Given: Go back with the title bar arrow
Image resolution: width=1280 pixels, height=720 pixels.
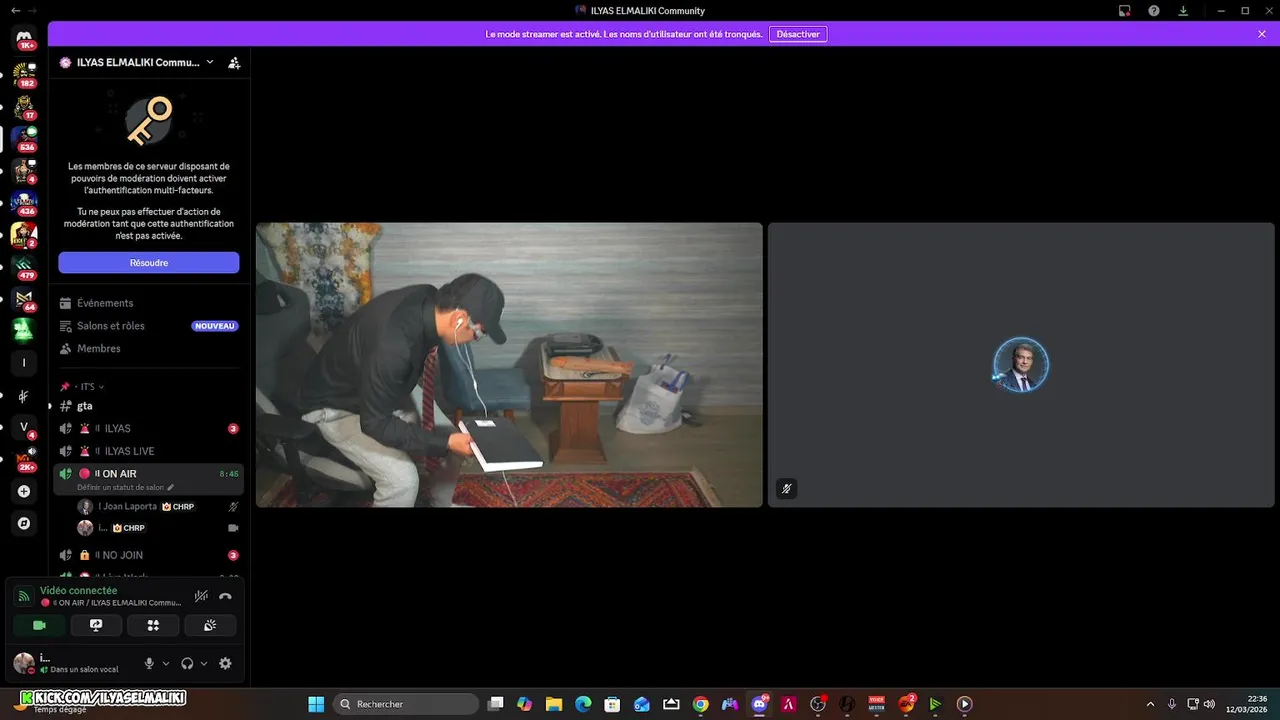Looking at the screenshot, I should (15, 10).
